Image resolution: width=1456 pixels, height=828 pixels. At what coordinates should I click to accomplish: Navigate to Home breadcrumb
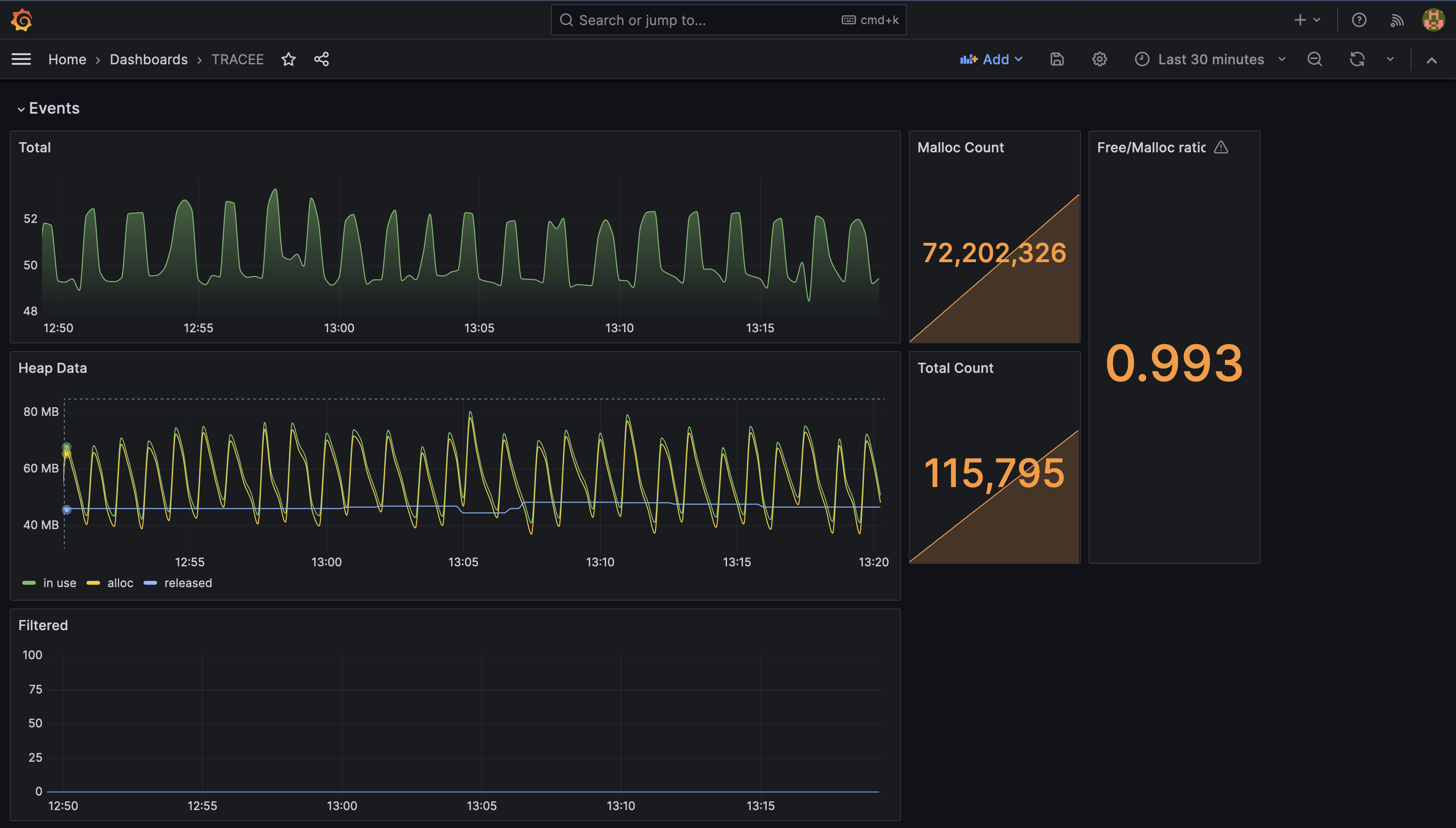pos(67,59)
